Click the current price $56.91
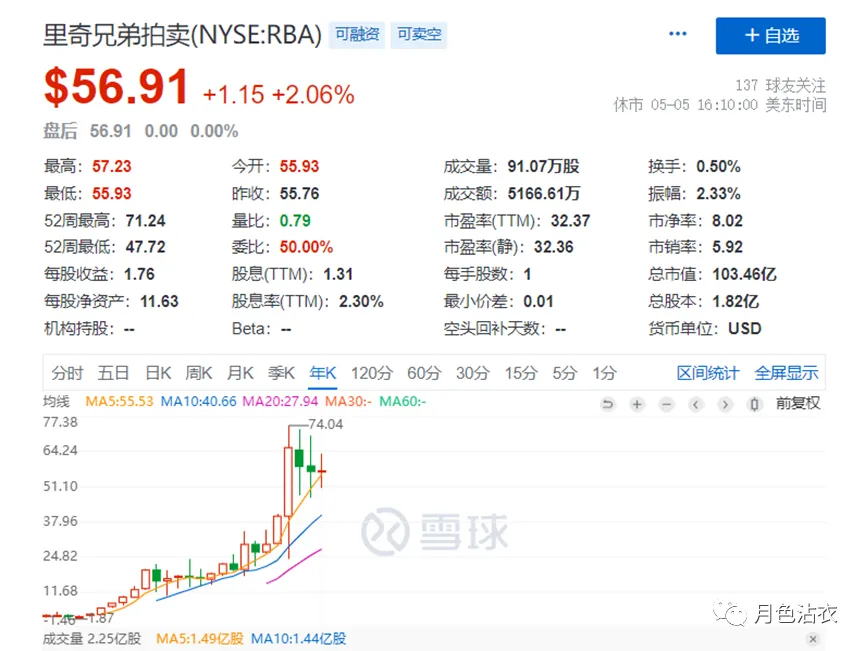Screen dimensions: 865x651 coord(116,87)
